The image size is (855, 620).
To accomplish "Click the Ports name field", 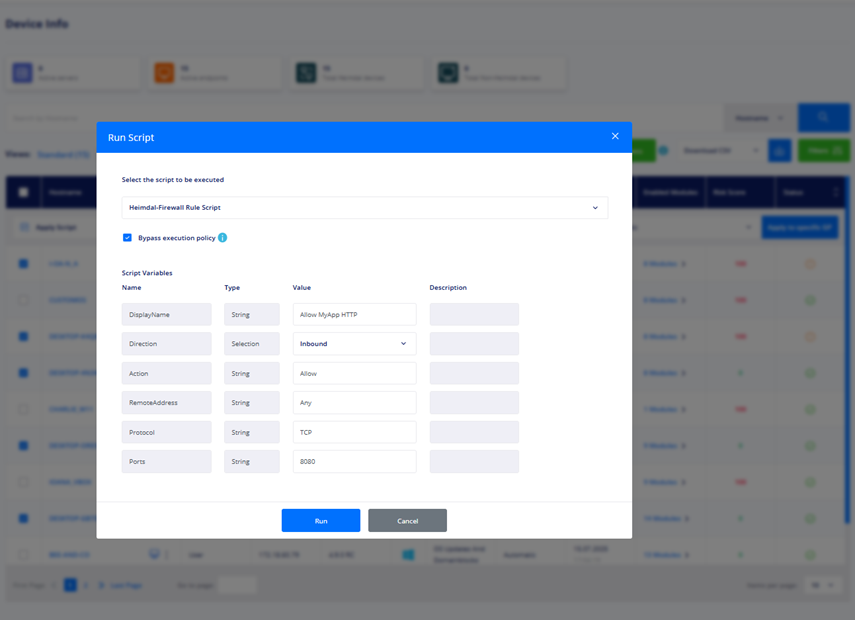I will coord(166,461).
